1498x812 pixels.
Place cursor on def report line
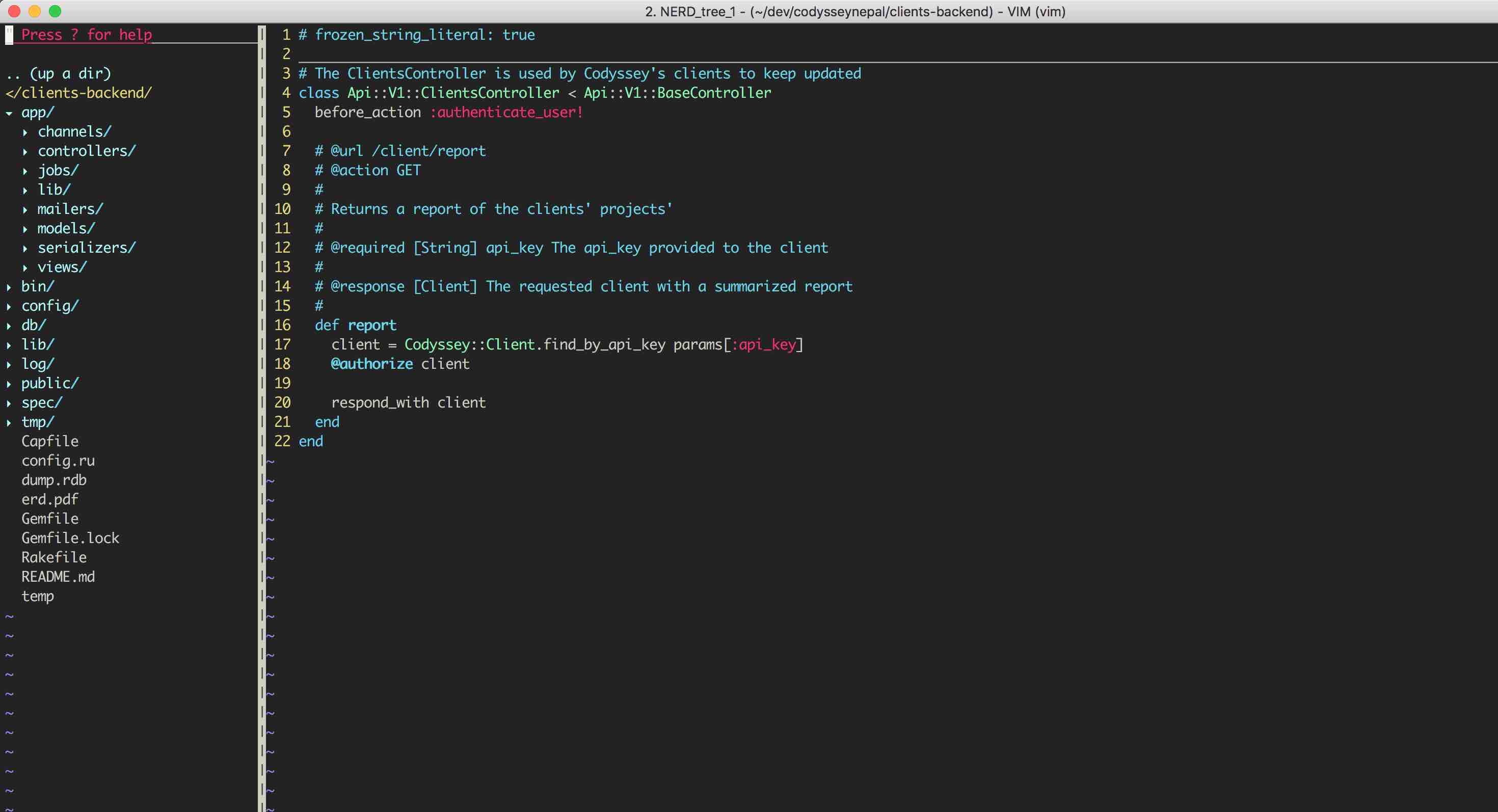[355, 326]
